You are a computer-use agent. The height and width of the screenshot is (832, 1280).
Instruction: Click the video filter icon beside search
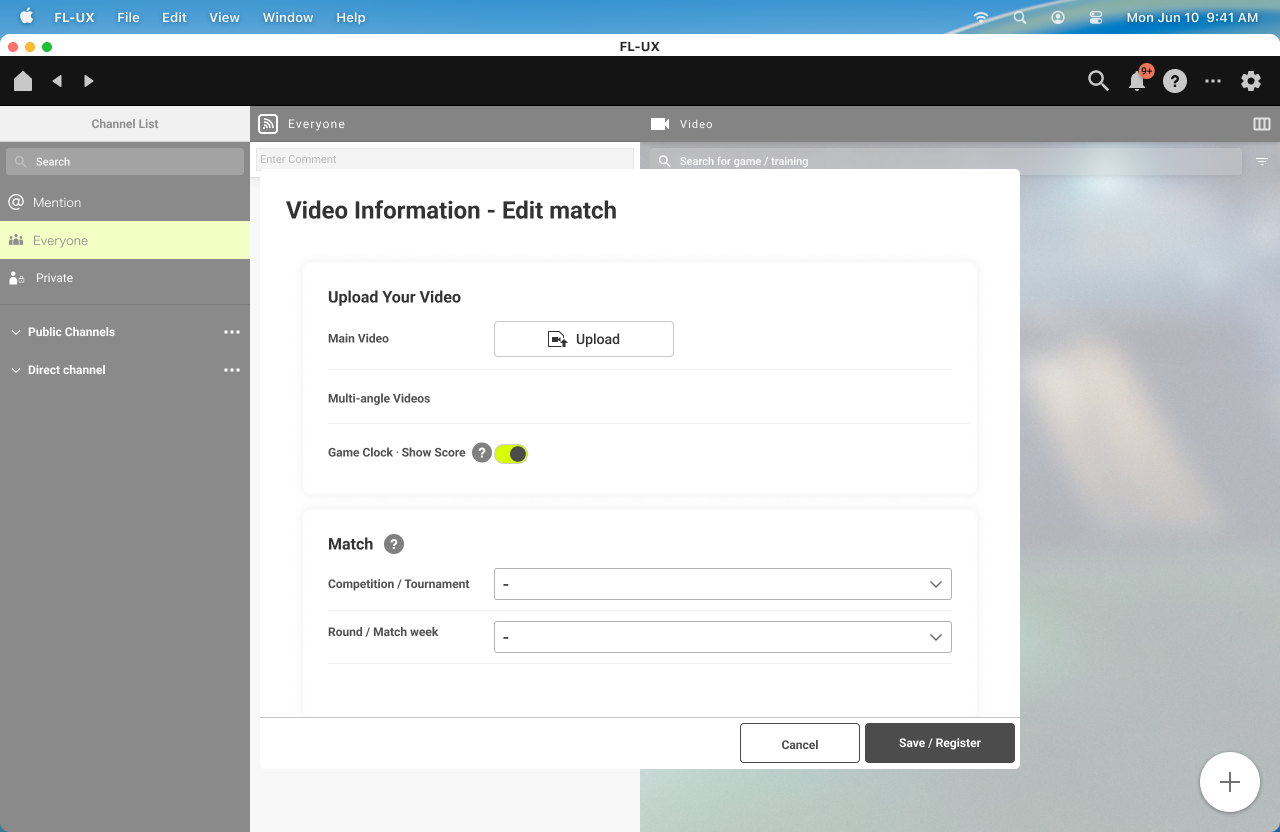[x=1262, y=161]
